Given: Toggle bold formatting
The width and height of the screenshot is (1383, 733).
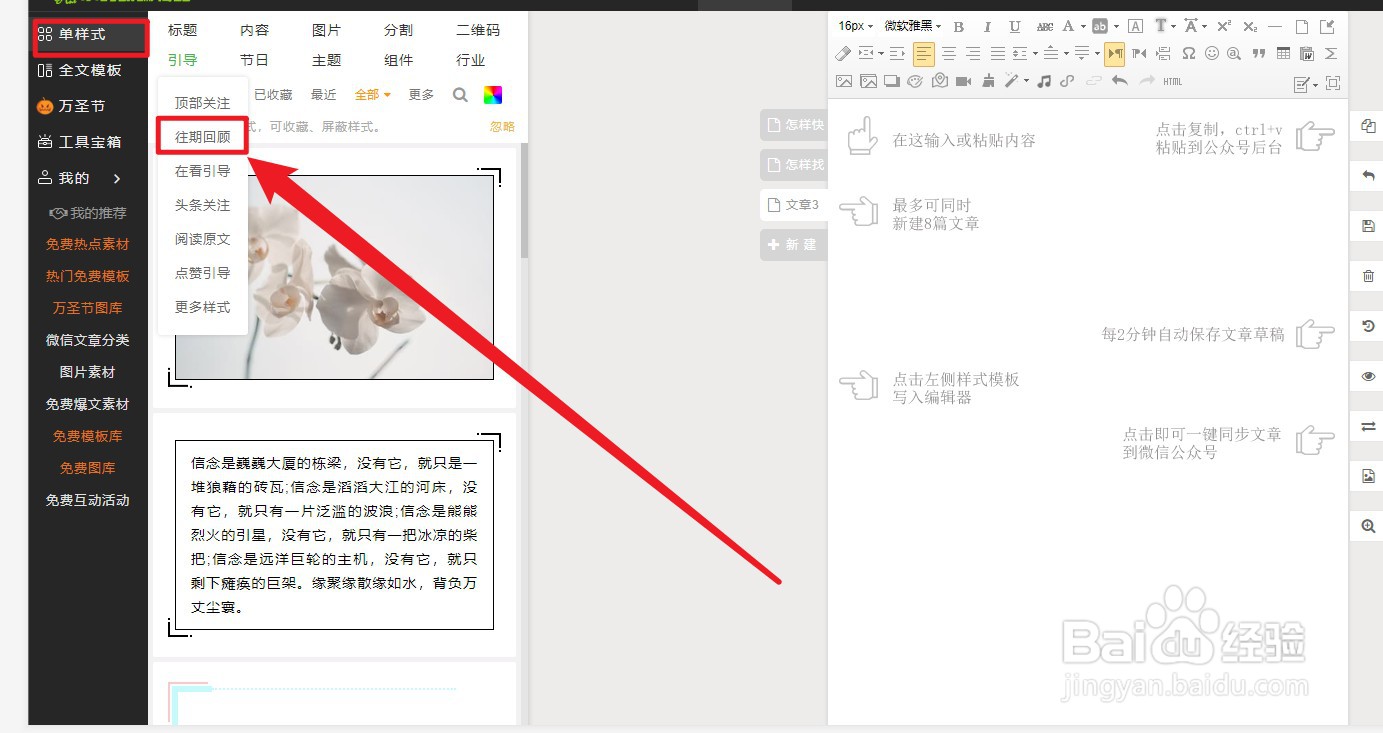Looking at the screenshot, I should coord(958,26).
